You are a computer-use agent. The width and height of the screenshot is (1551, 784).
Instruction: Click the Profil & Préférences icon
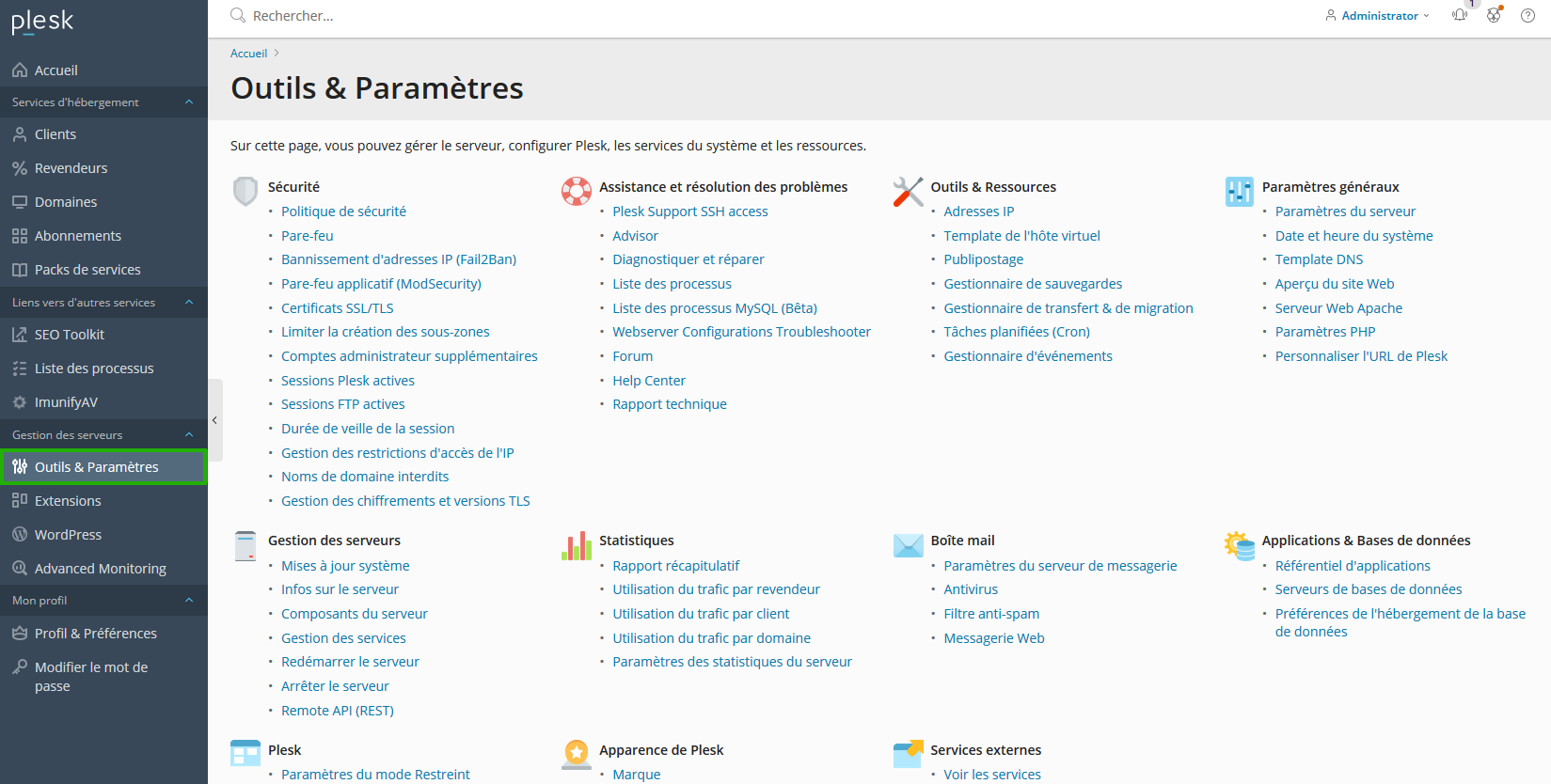click(x=20, y=634)
